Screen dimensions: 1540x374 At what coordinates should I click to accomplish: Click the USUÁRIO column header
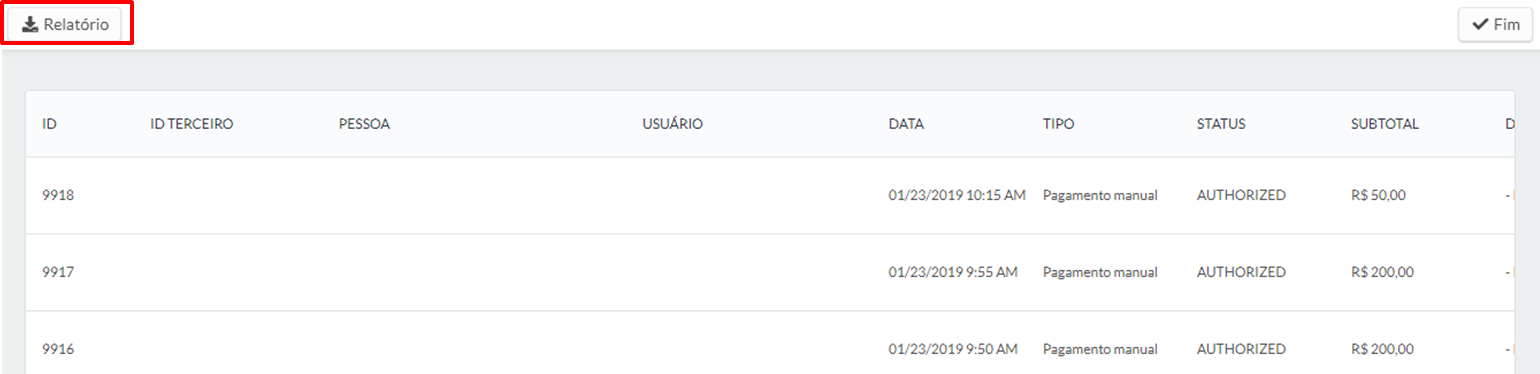click(x=672, y=124)
